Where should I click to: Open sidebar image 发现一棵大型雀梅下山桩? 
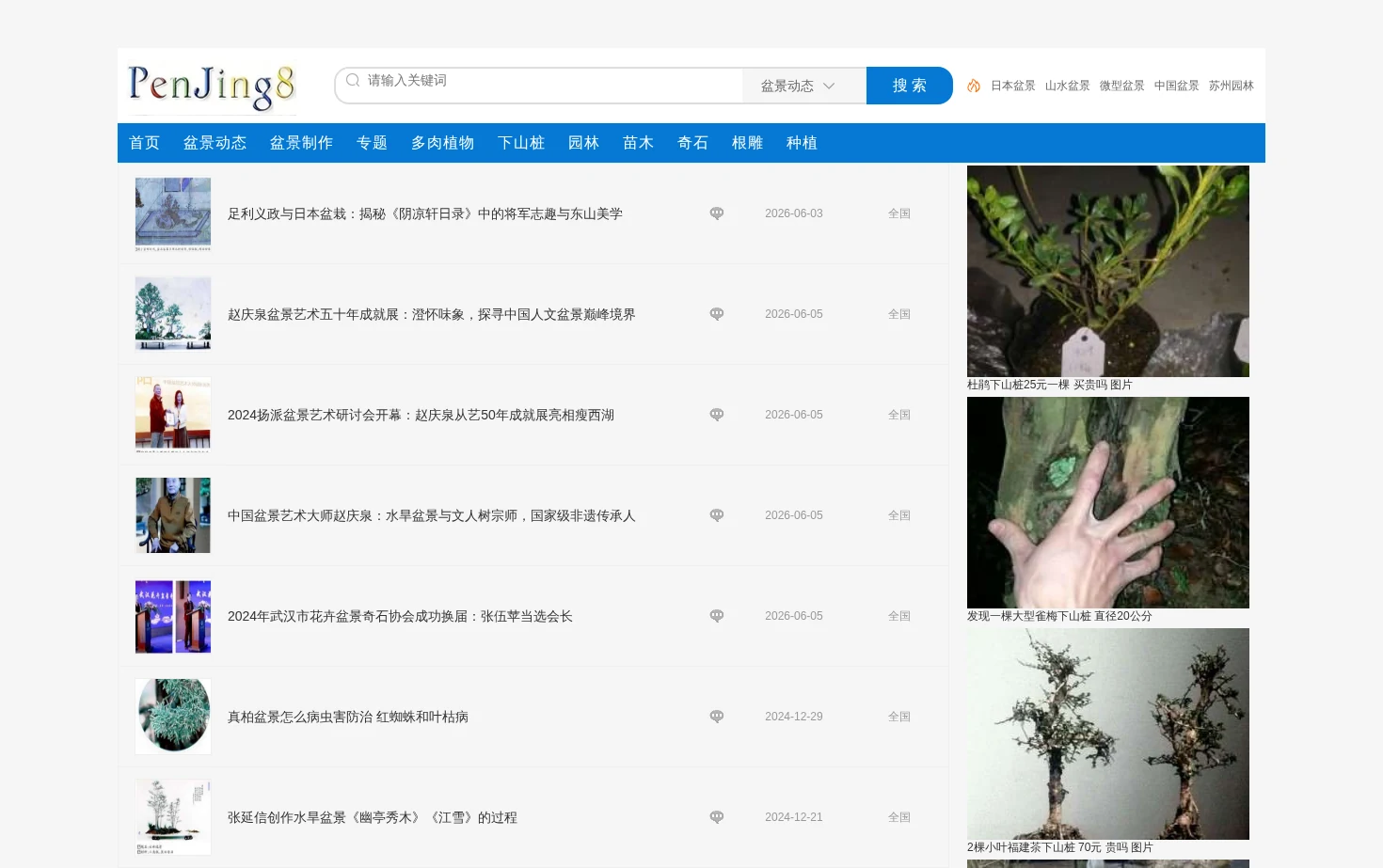click(1108, 502)
